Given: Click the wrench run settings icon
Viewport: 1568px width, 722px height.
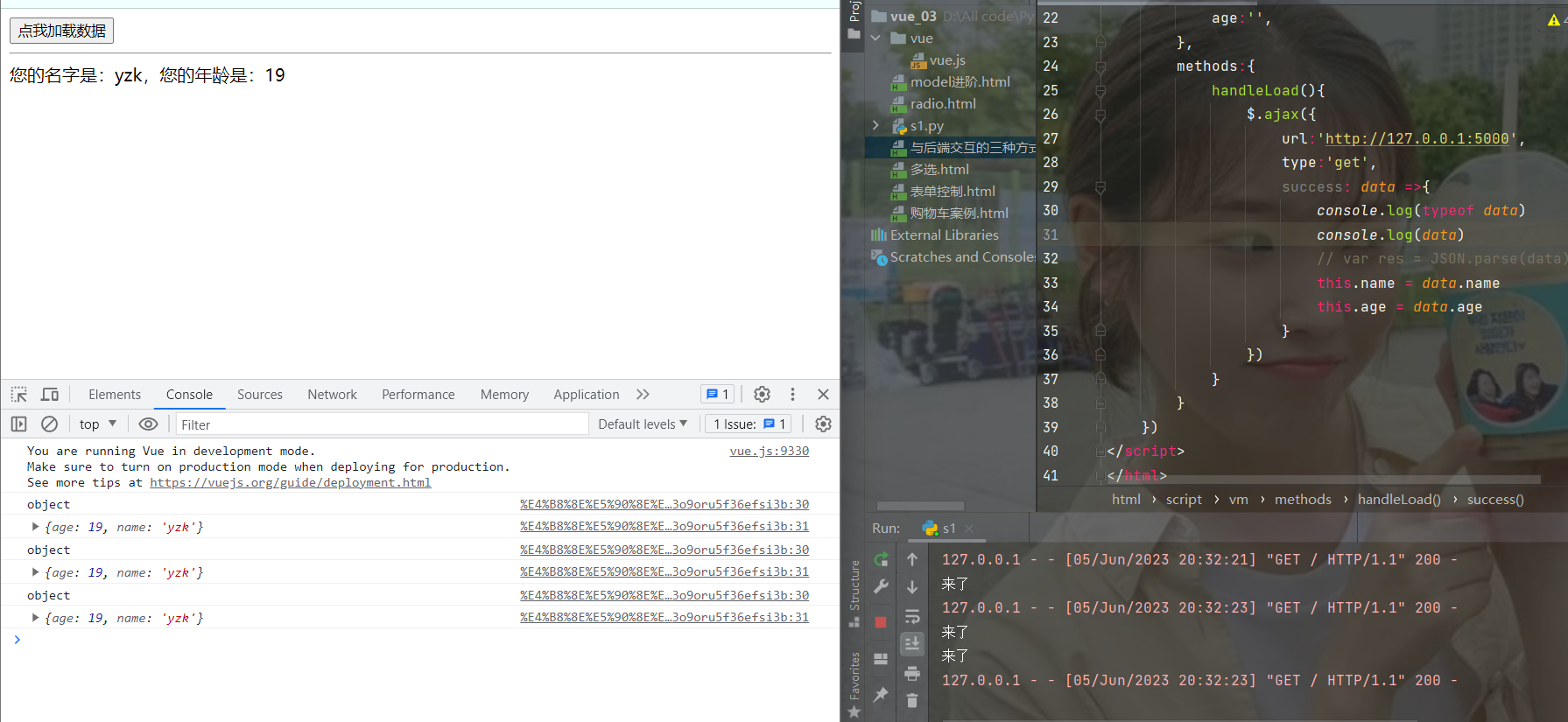Looking at the screenshot, I should (x=881, y=586).
